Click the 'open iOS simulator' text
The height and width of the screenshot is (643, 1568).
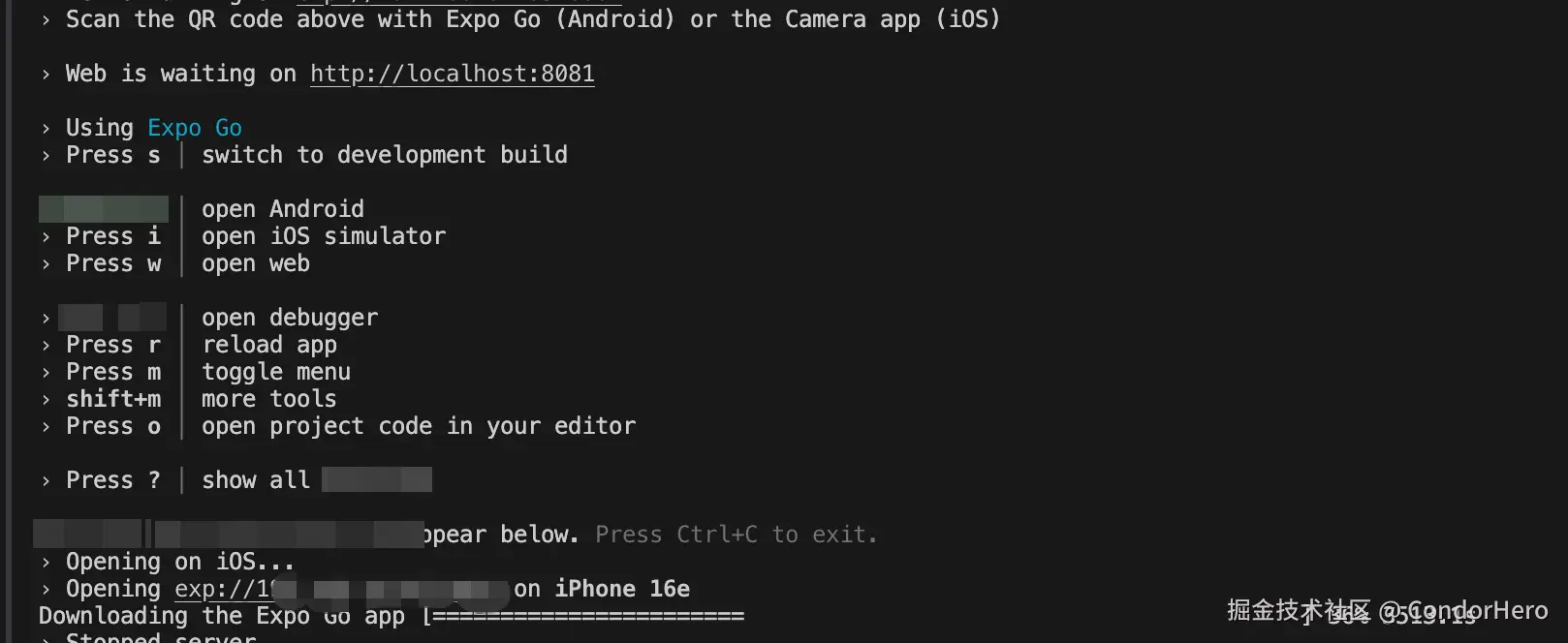(x=324, y=236)
